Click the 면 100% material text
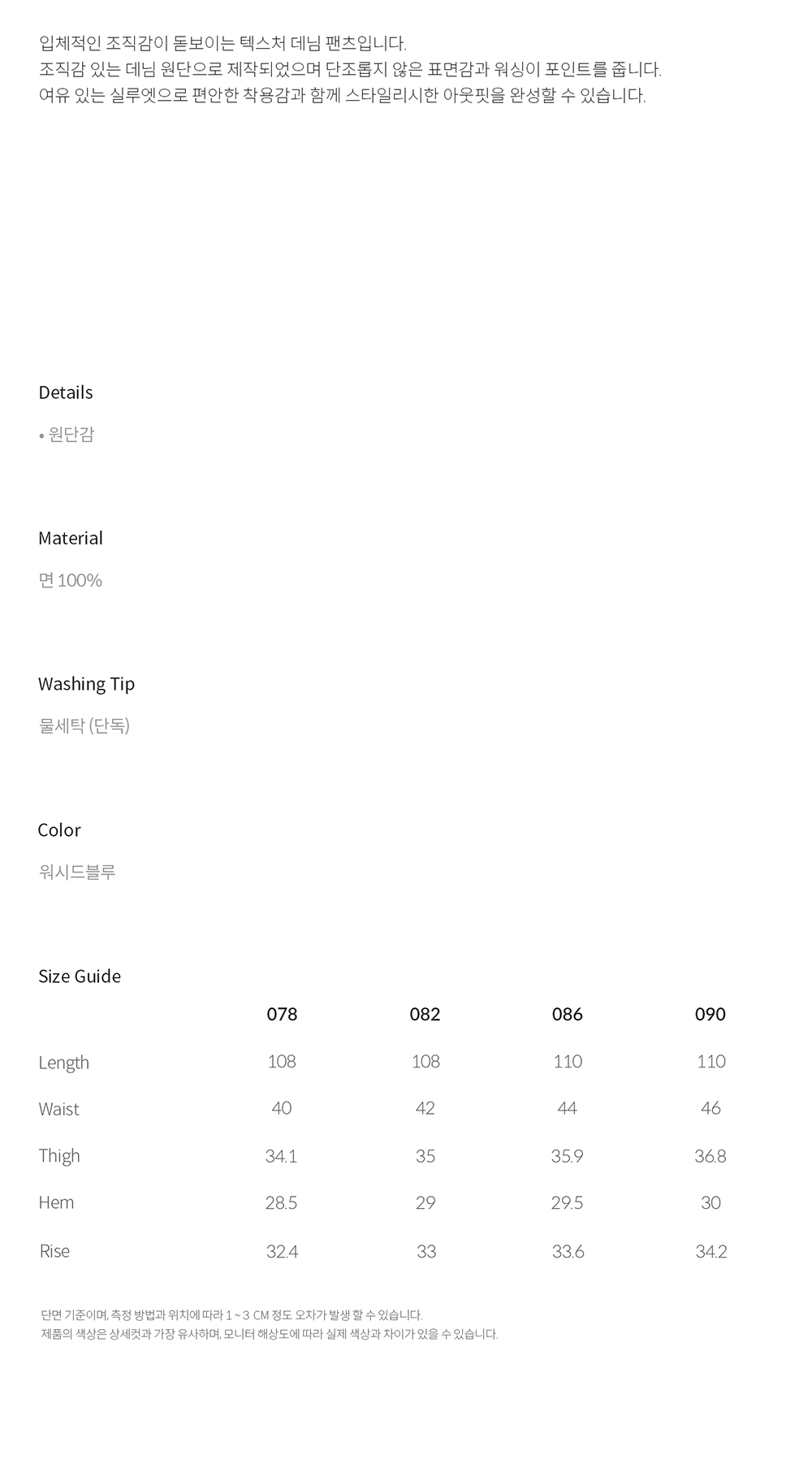Viewport: 812px width, 1468px height. [x=71, y=580]
